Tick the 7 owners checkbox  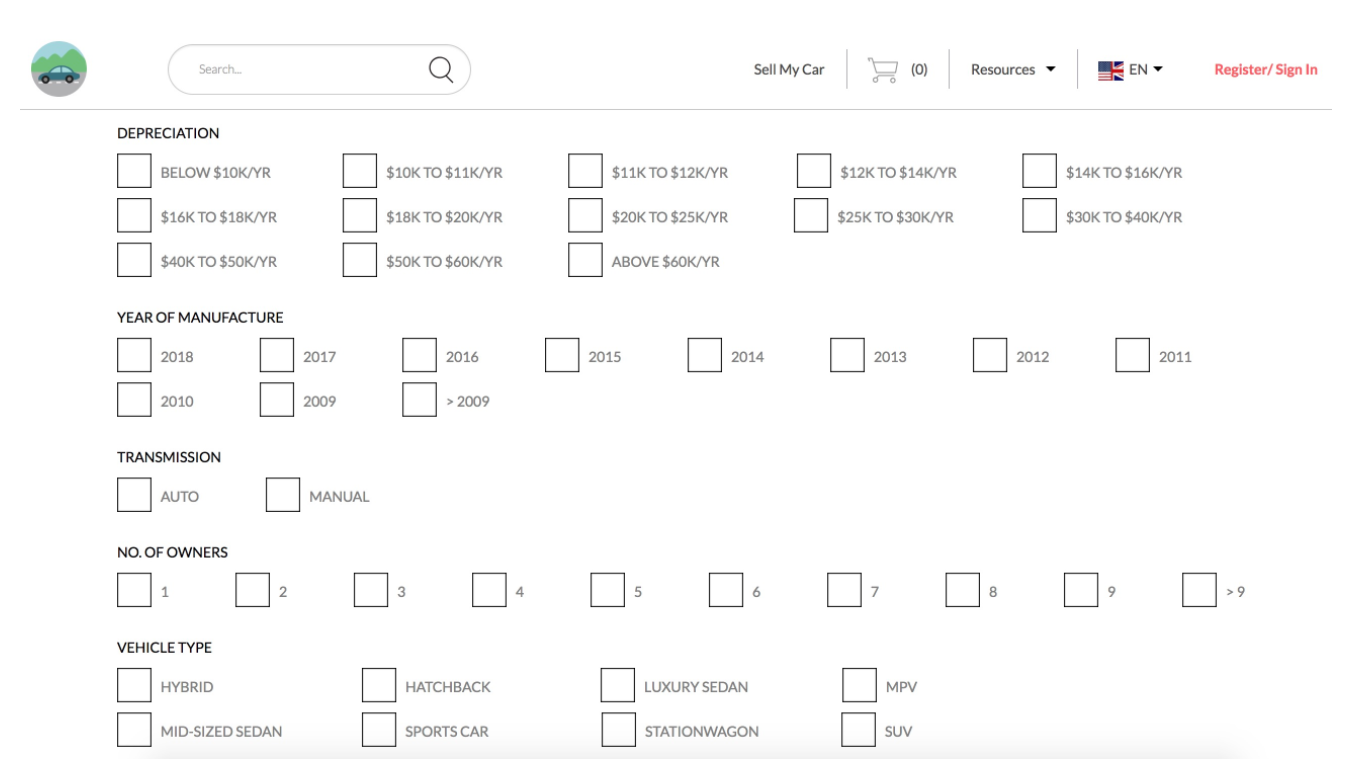pos(845,590)
